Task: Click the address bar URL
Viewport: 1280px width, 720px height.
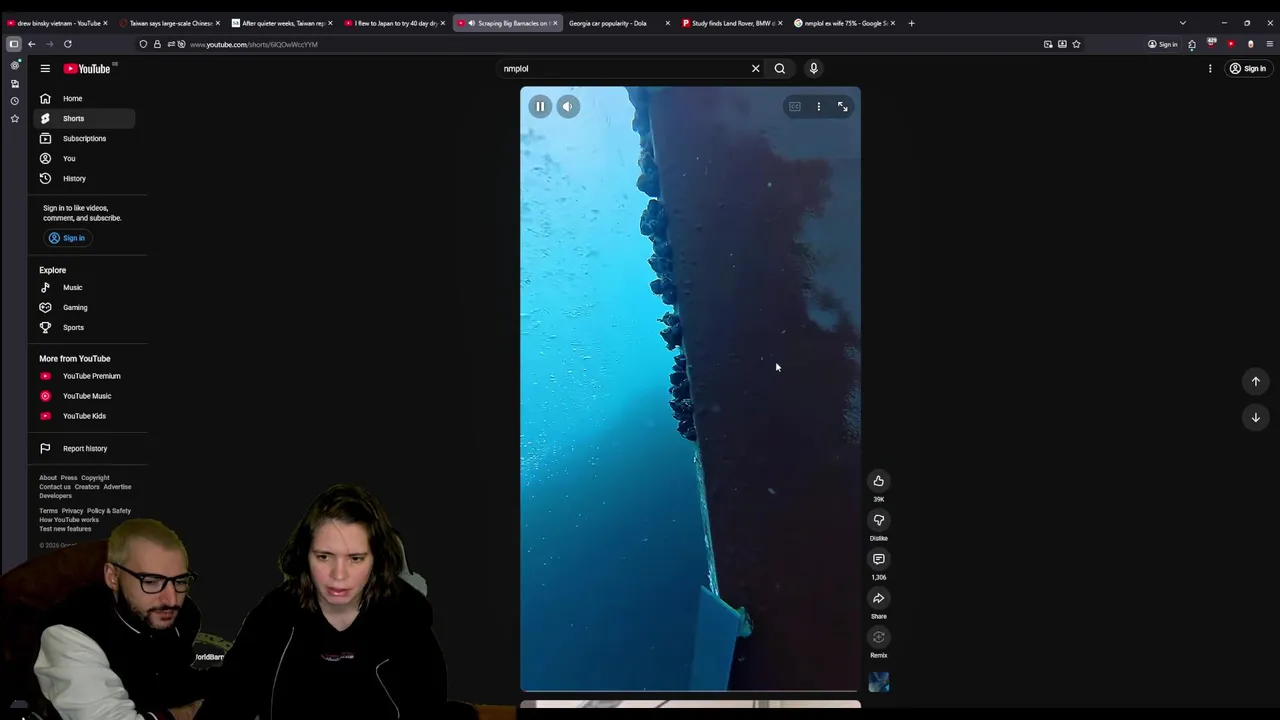Action: click(254, 44)
